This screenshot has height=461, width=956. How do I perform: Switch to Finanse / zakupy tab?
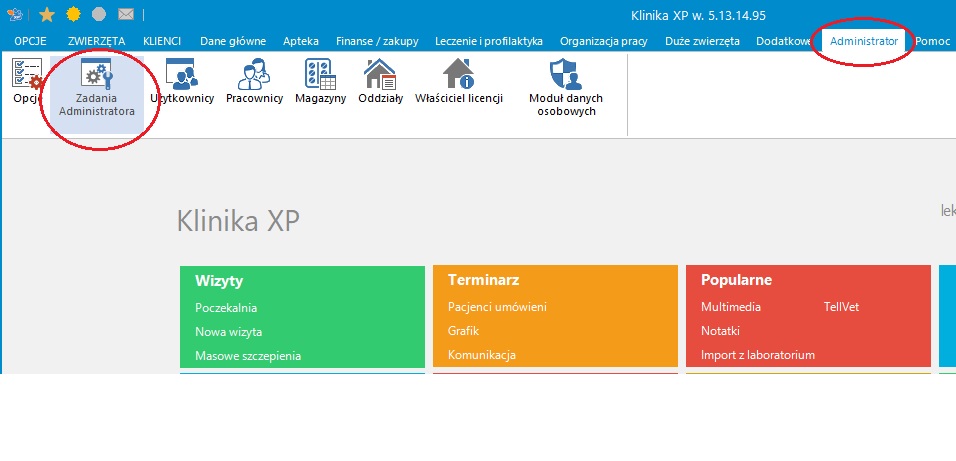click(377, 41)
